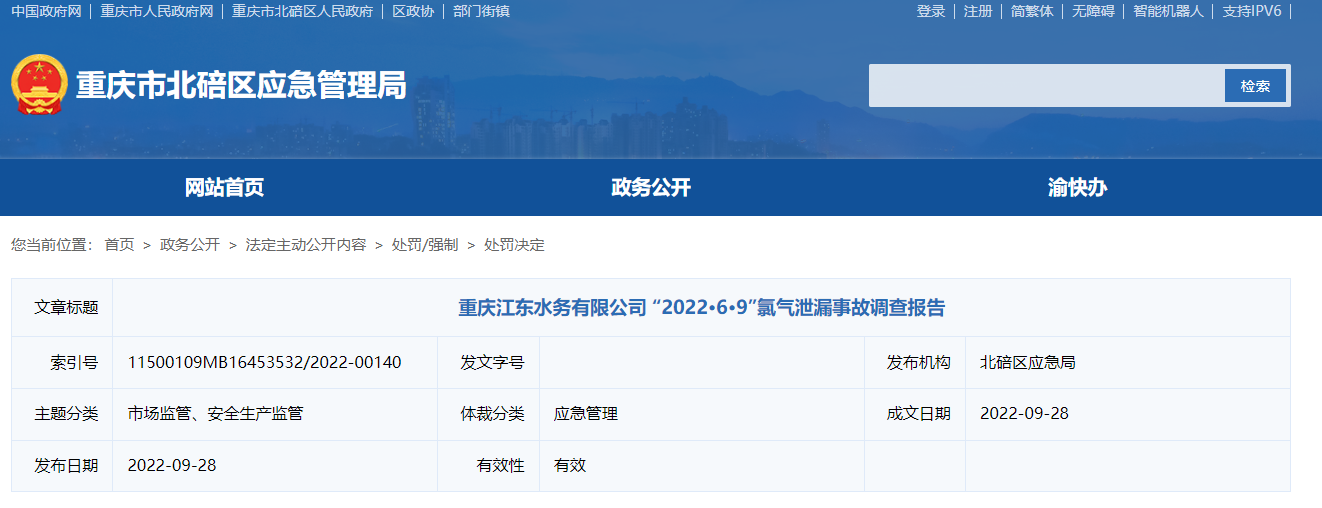
Task: Go to 网站首页 in main navigation
Action: tap(224, 187)
